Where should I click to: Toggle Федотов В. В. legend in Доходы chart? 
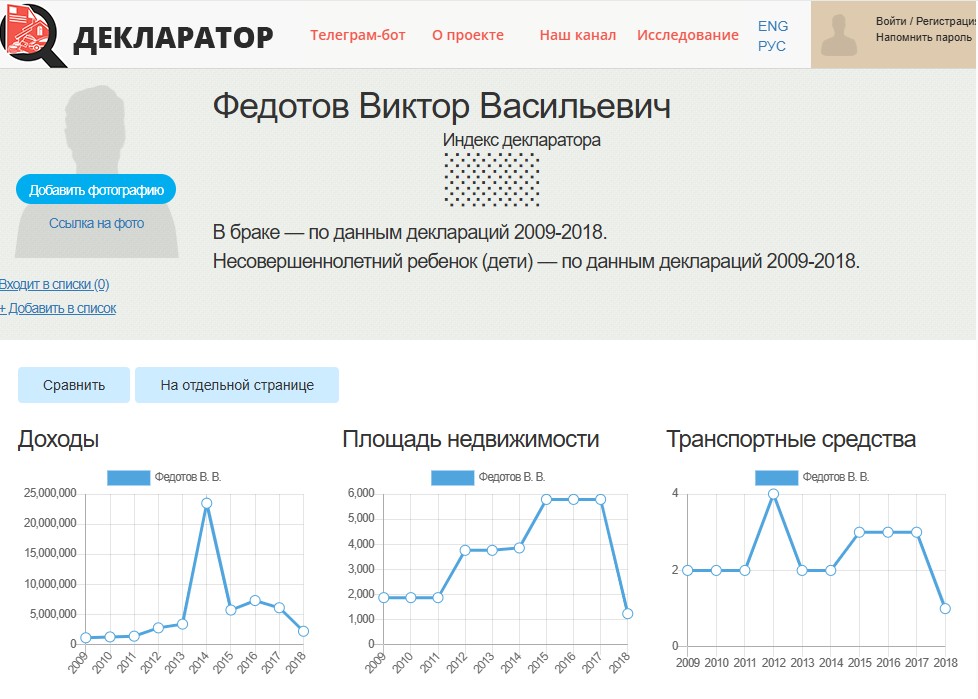164,477
